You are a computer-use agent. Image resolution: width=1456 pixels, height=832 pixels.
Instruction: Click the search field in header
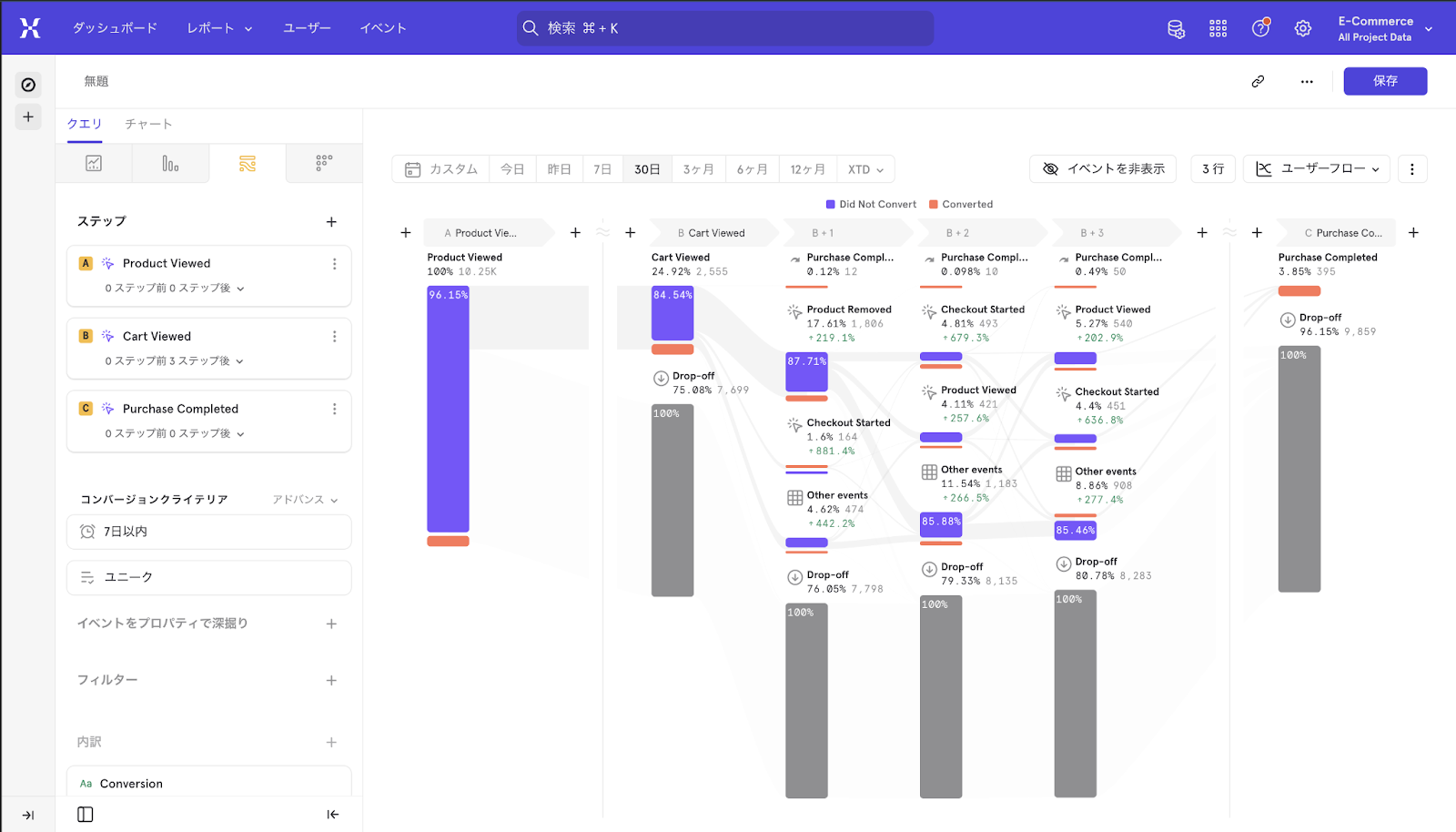coord(724,28)
